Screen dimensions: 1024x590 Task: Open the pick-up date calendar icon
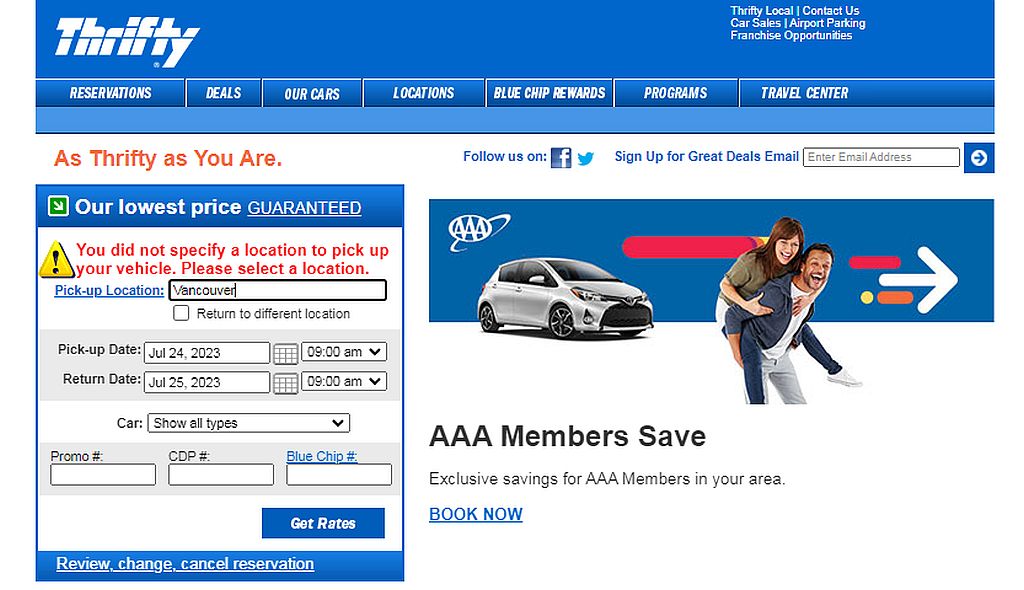tap(285, 353)
